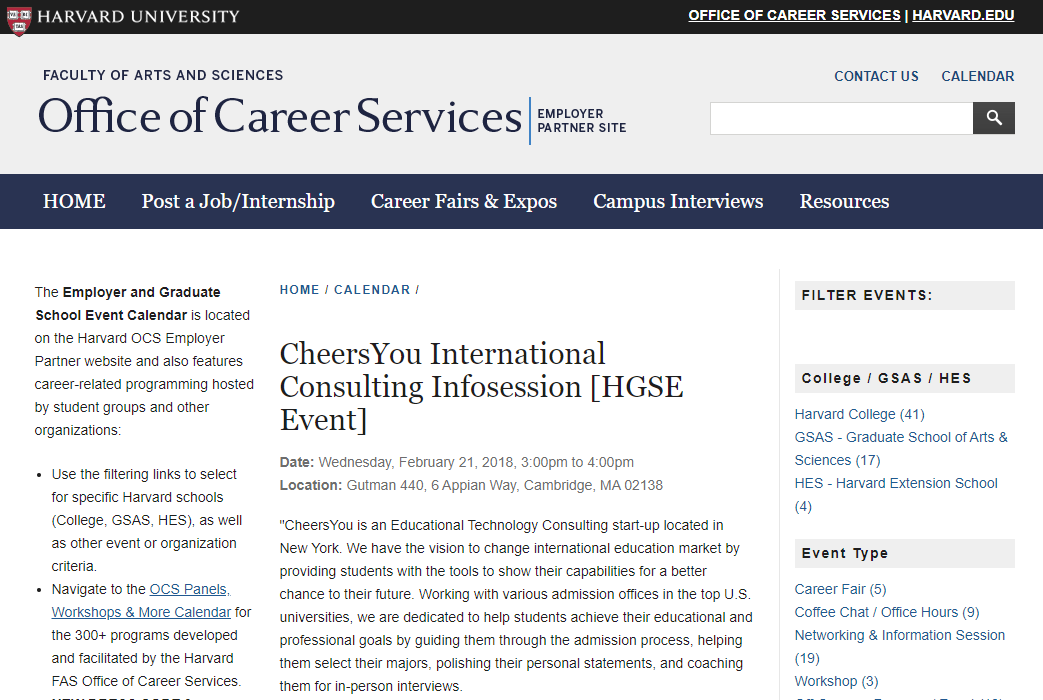
Task: Click the Harvard University wordmark in top bar
Action: point(138,17)
